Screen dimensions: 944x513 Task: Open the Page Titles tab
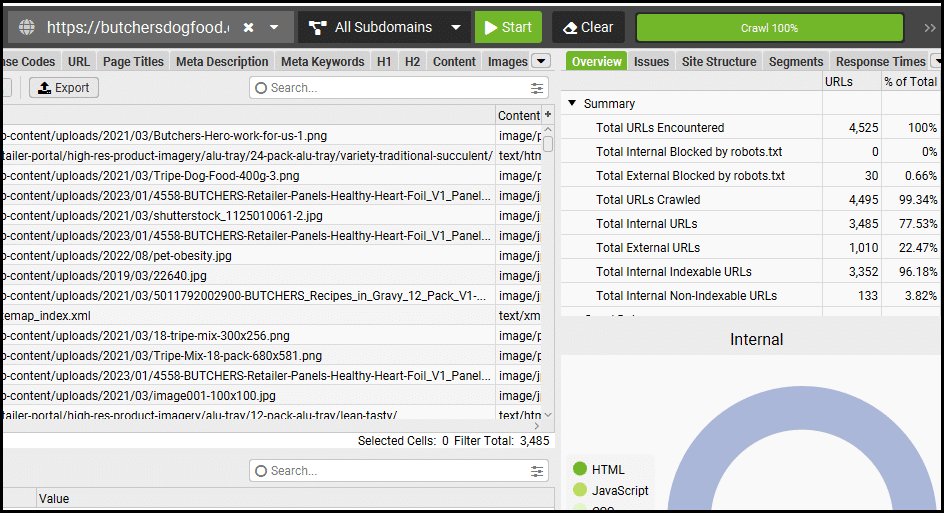(133, 61)
